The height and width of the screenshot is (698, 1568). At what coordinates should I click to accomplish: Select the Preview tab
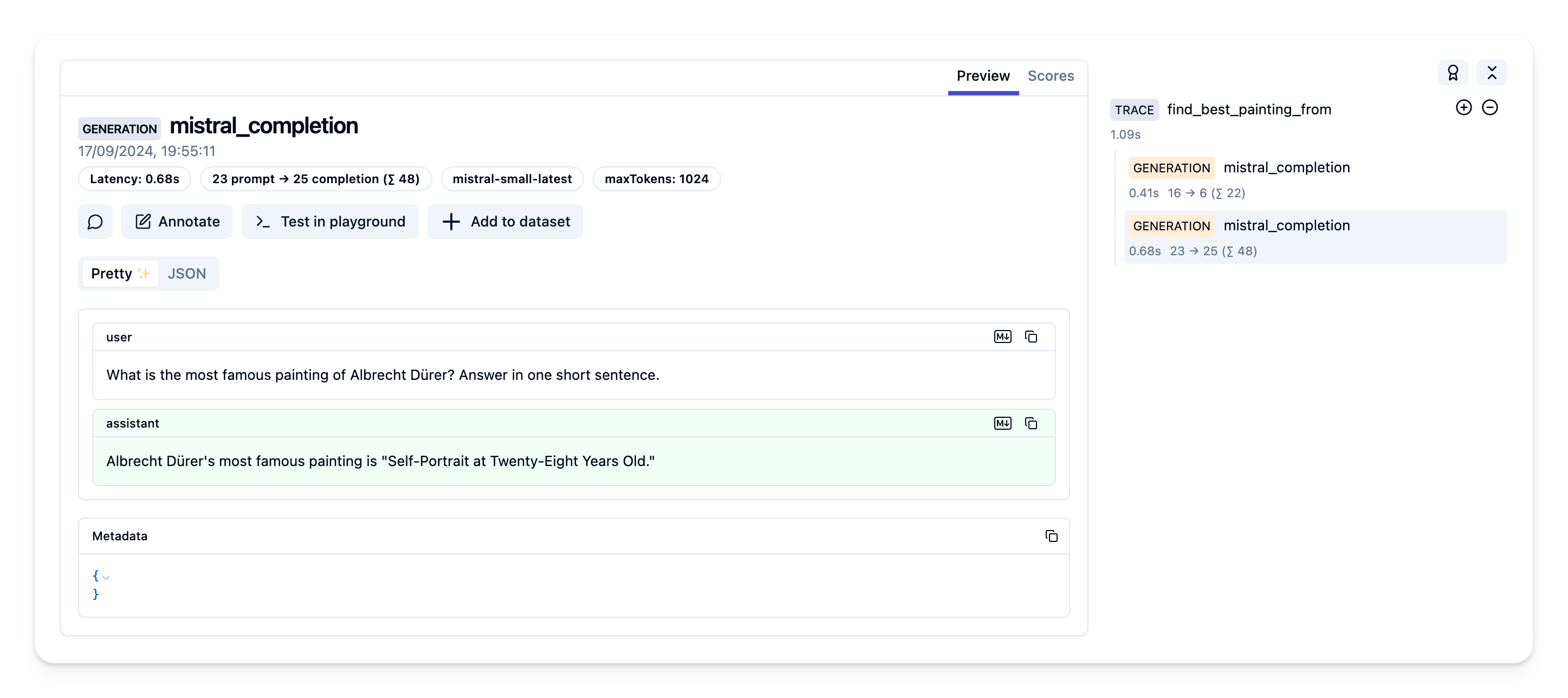(982, 75)
